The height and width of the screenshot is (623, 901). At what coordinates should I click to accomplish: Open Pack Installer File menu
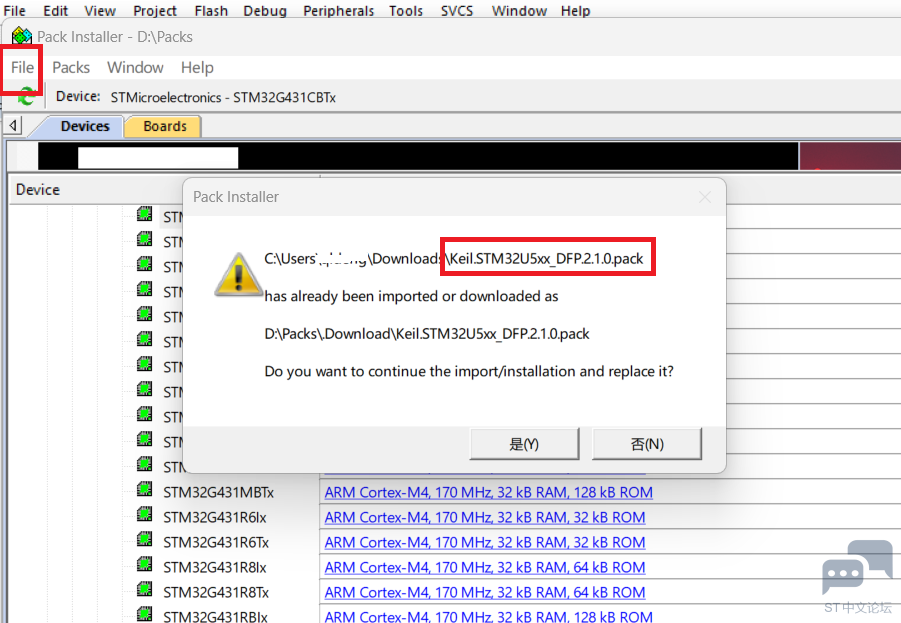[x=22, y=67]
